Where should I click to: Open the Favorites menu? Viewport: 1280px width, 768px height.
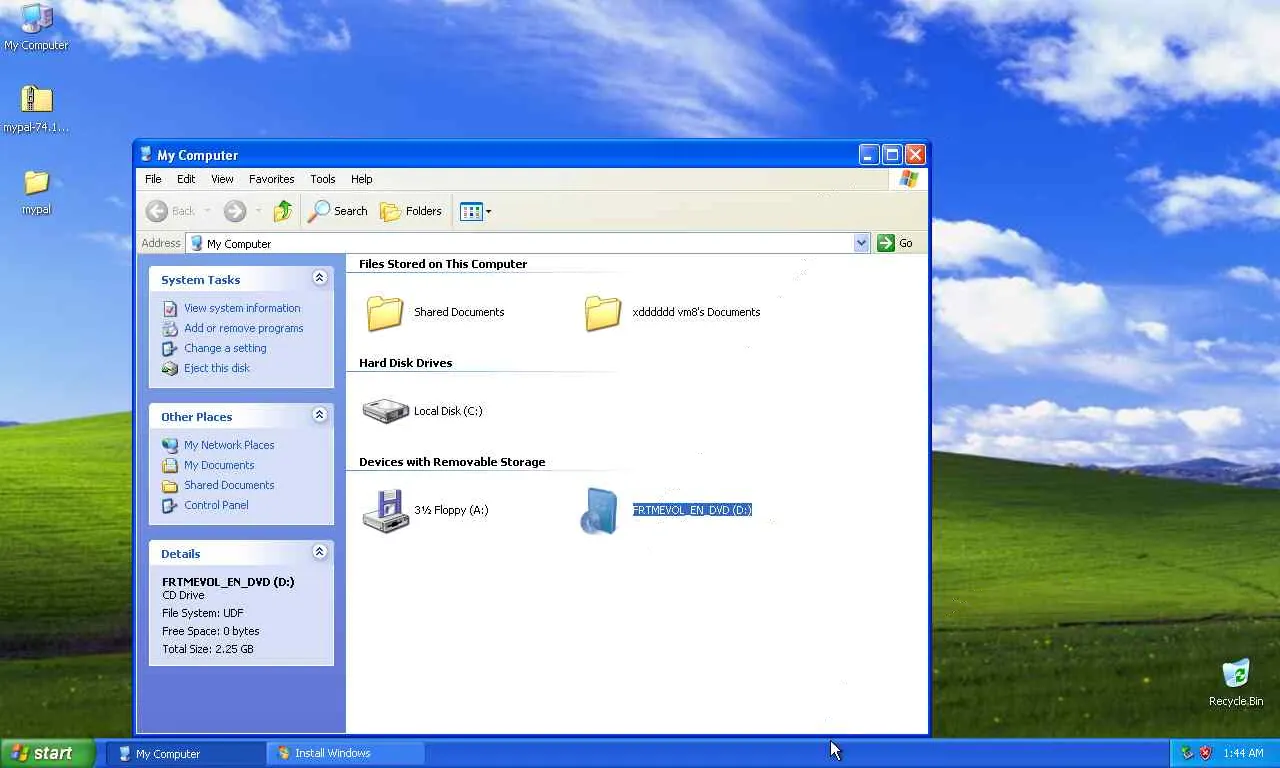[272, 179]
